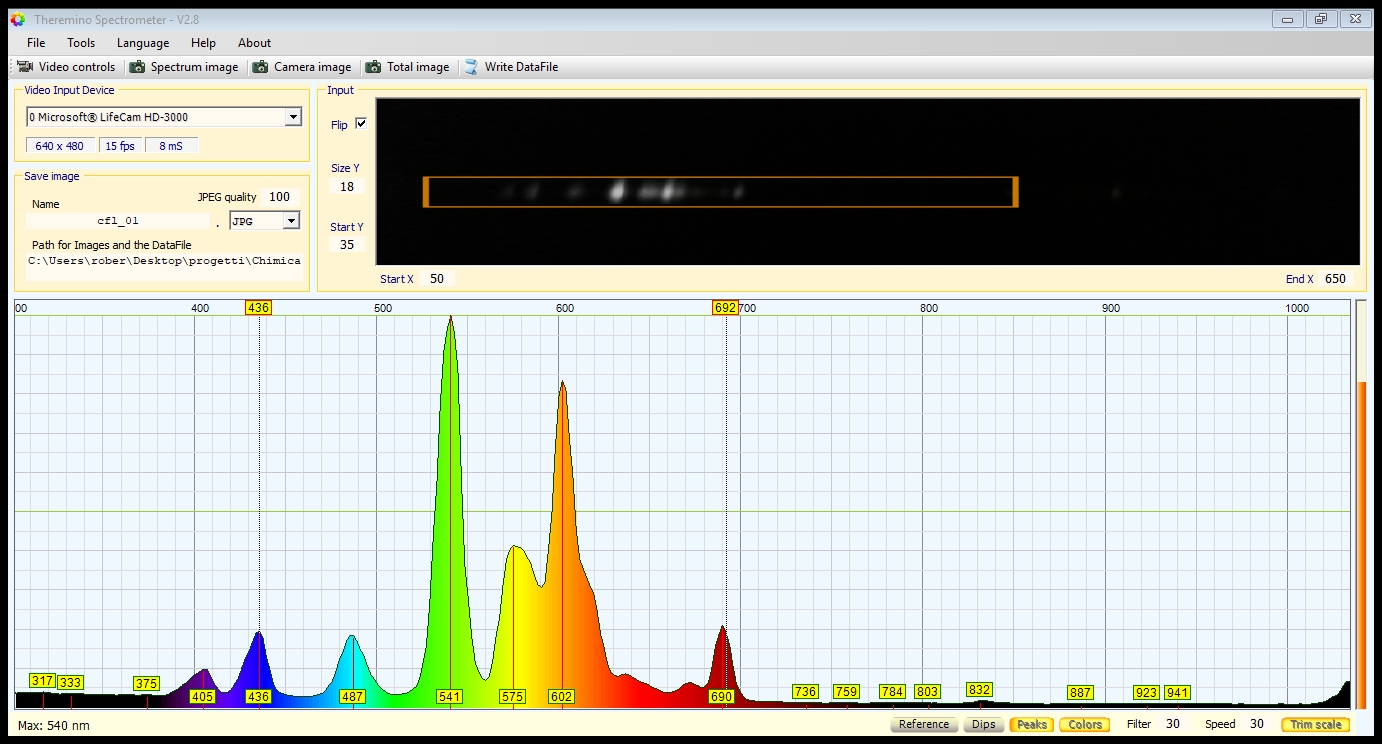
Task: Click the Video controls camera icon
Action: click(25, 67)
